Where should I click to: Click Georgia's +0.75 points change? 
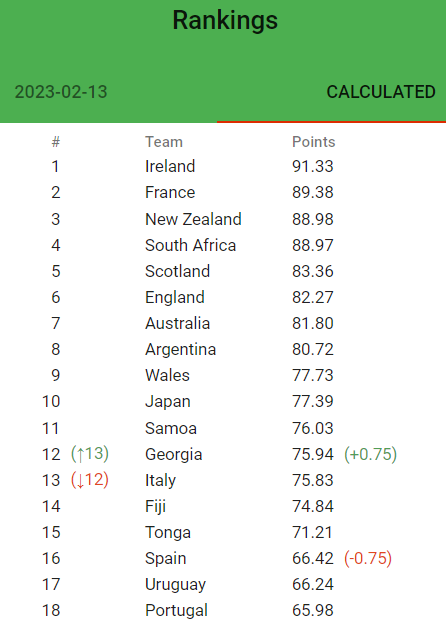pos(370,454)
